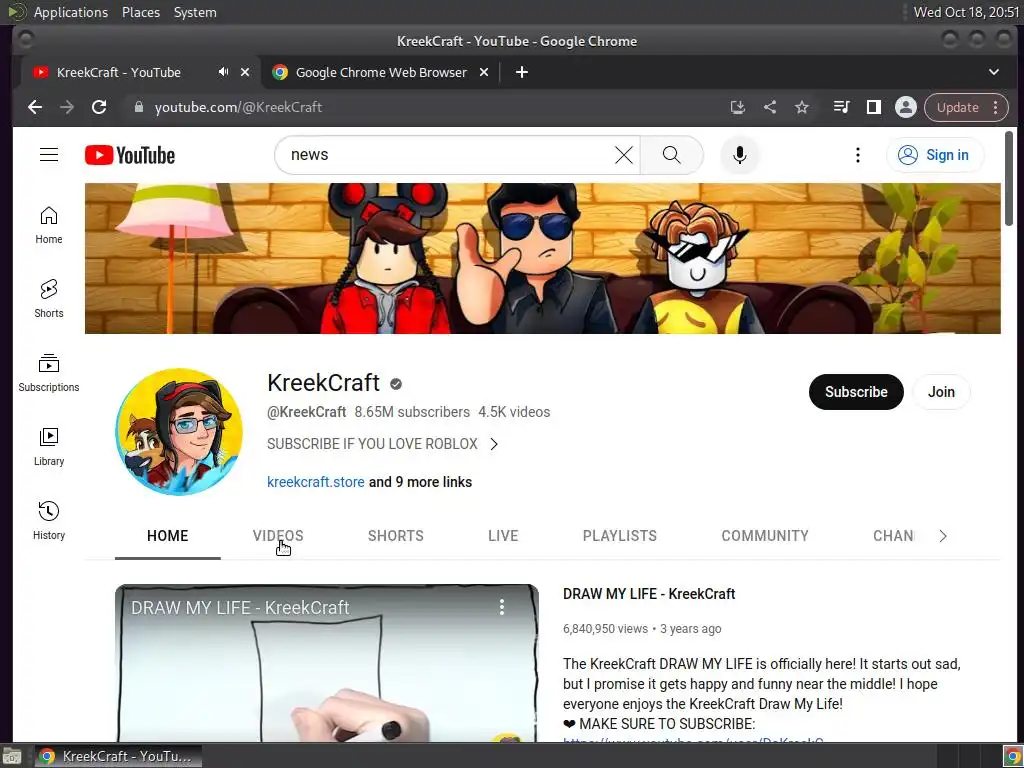This screenshot has height=768, width=1024.
Task: Click the clock showing Wed Oct 18, 20:51
Action: [967, 12]
